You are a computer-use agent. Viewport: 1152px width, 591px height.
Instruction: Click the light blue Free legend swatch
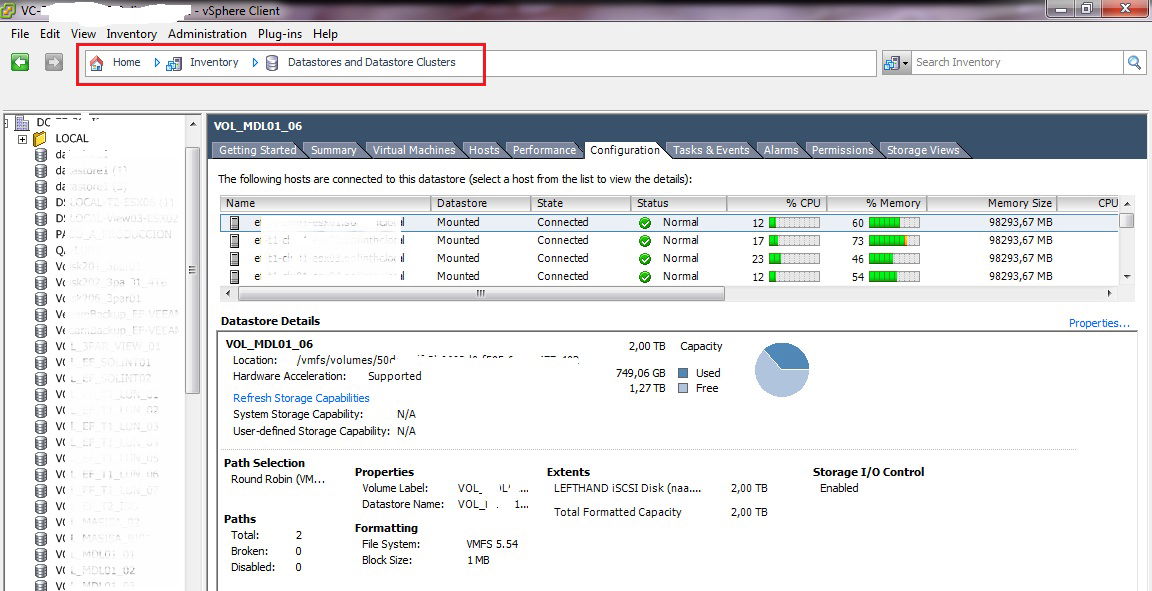[x=683, y=388]
